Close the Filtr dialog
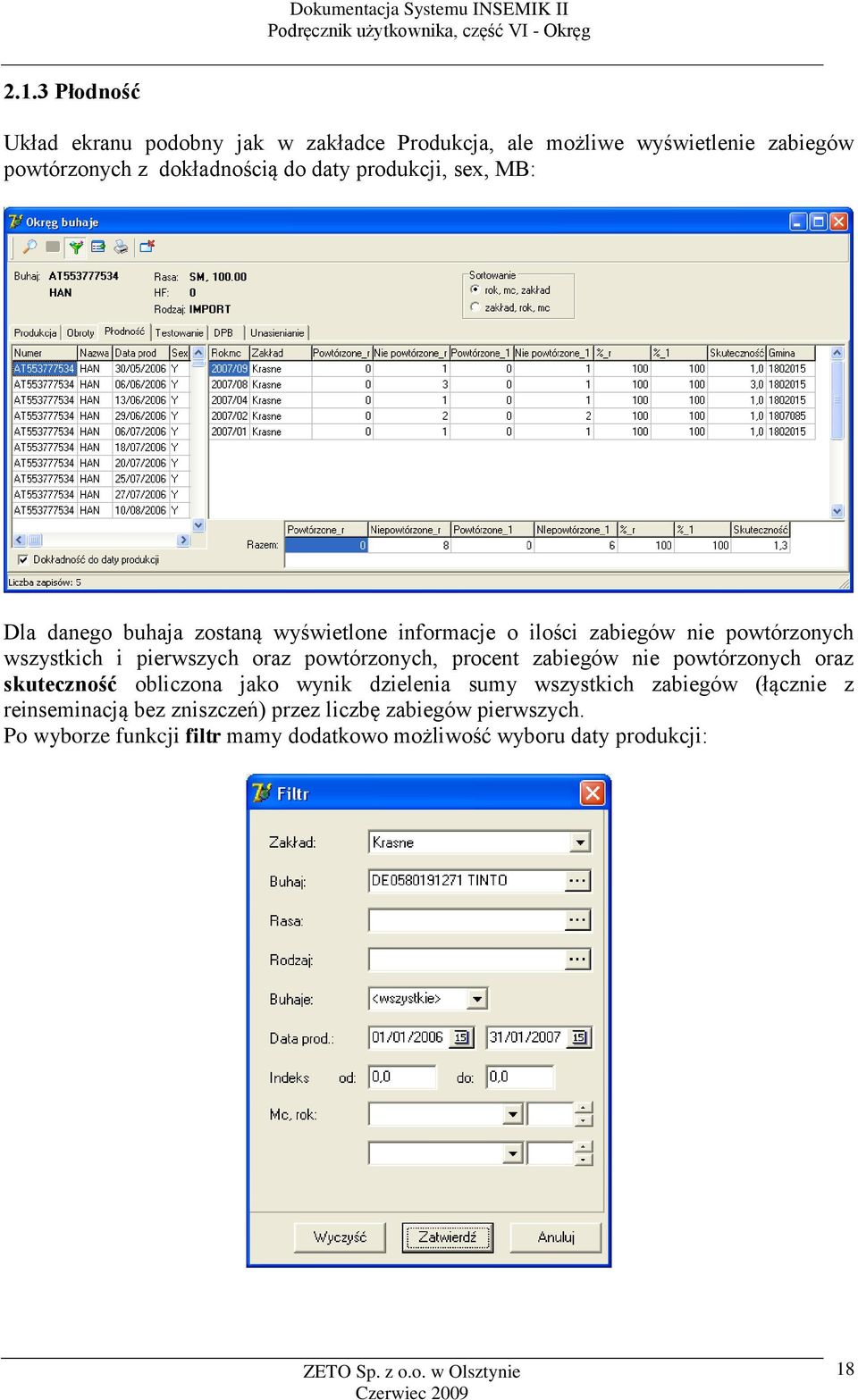The height and width of the screenshot is (1400, 858). coord(593,792)
